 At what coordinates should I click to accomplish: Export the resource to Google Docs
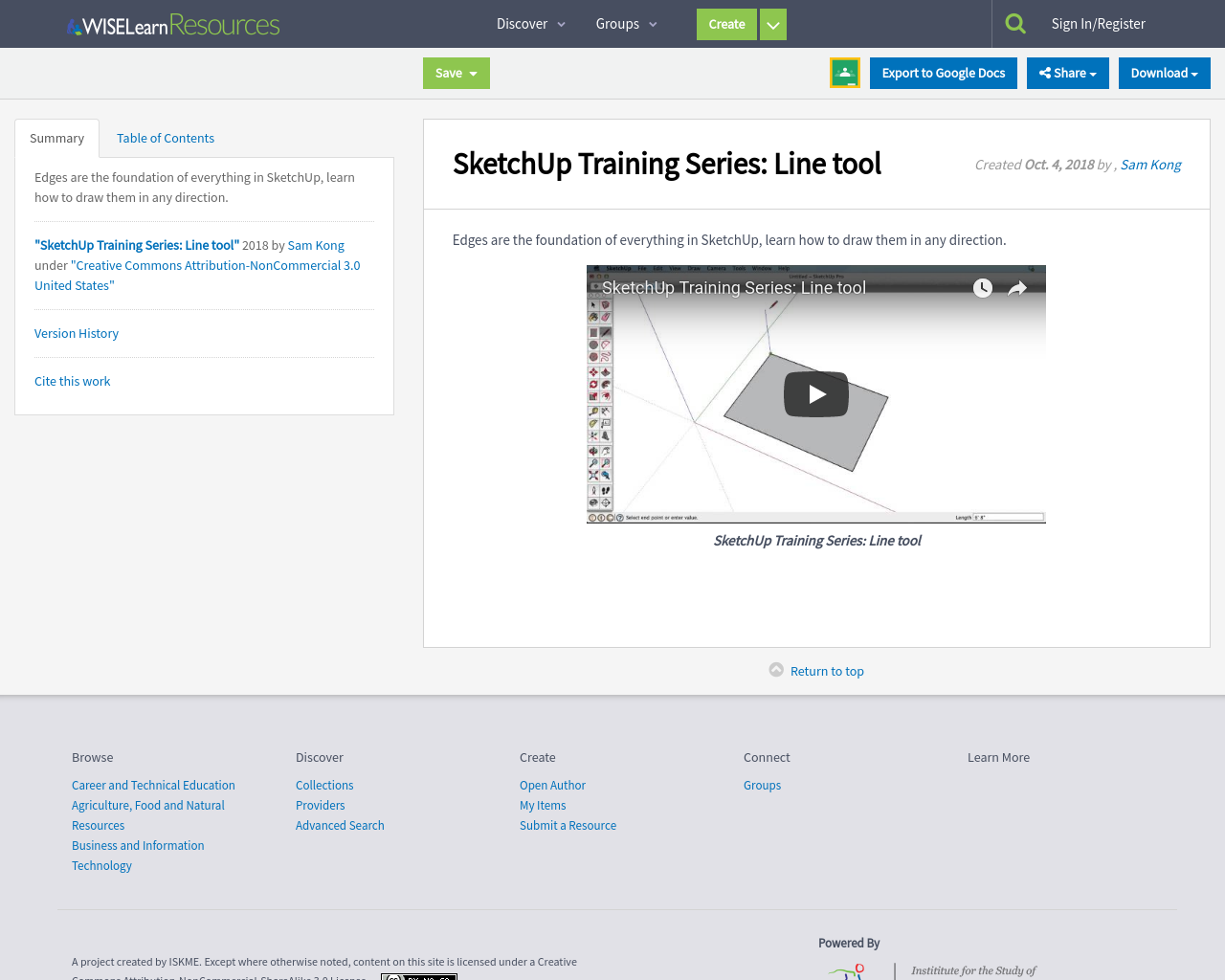(x=943, y=72)
